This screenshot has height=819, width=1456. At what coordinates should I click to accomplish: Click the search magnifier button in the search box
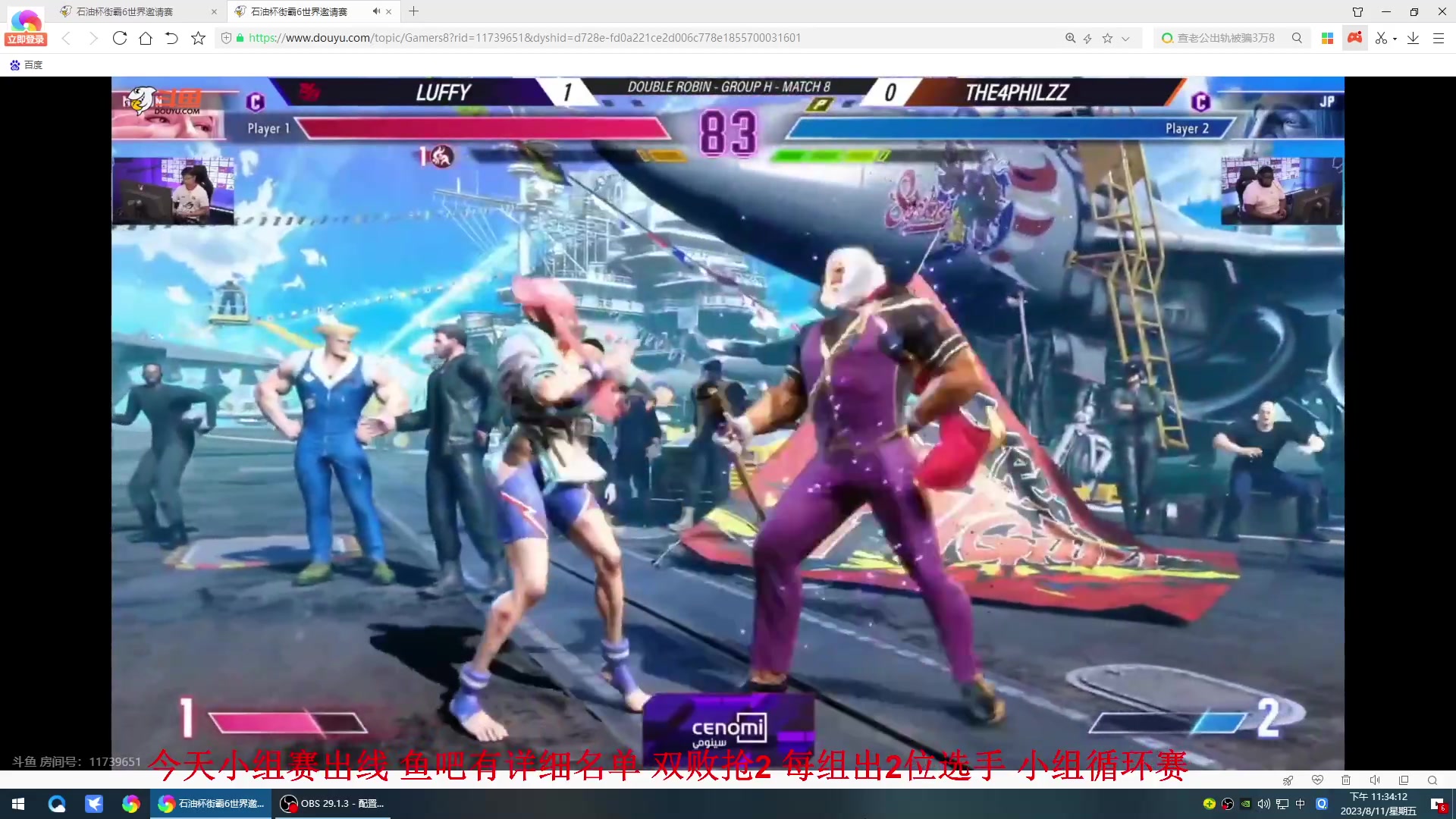coord(1297,38)
